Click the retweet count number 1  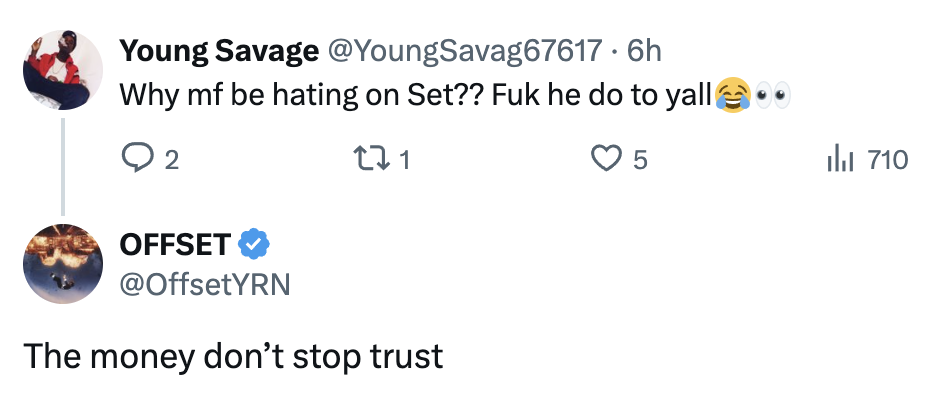click(x=405, y=160)
